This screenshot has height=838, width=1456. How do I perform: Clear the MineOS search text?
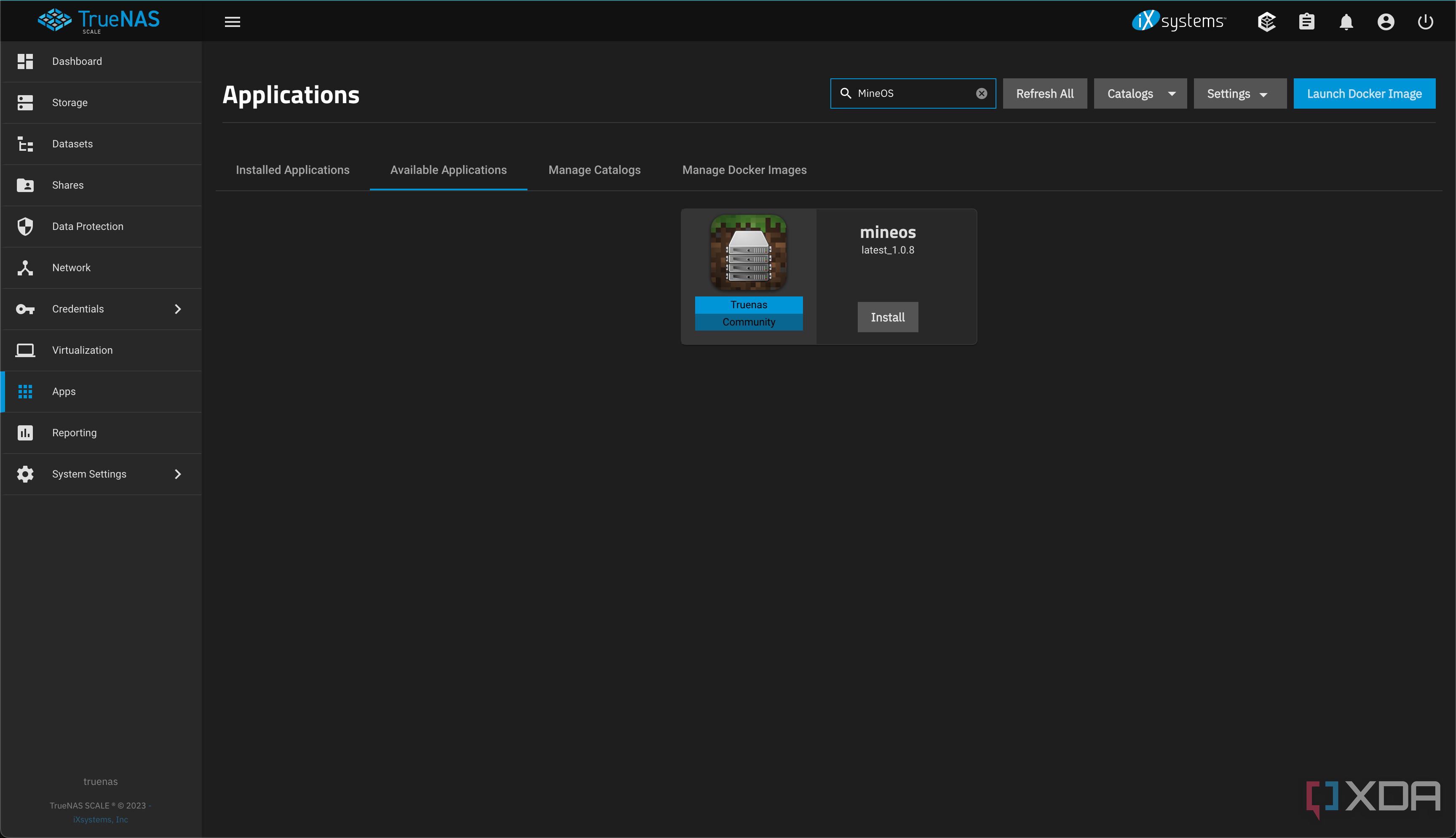(x=982, y=94)
